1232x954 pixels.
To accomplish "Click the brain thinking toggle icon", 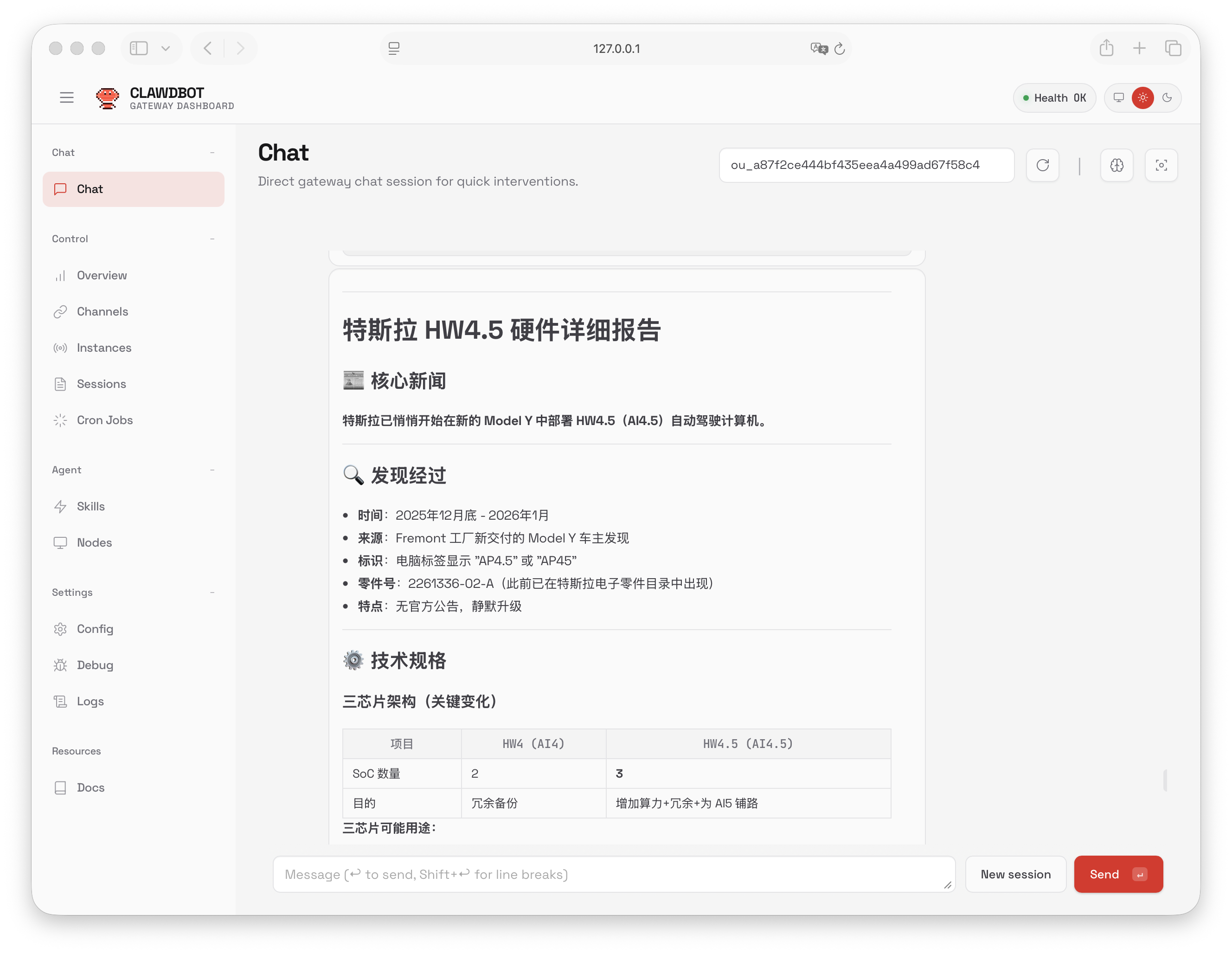I will 1116,165.
